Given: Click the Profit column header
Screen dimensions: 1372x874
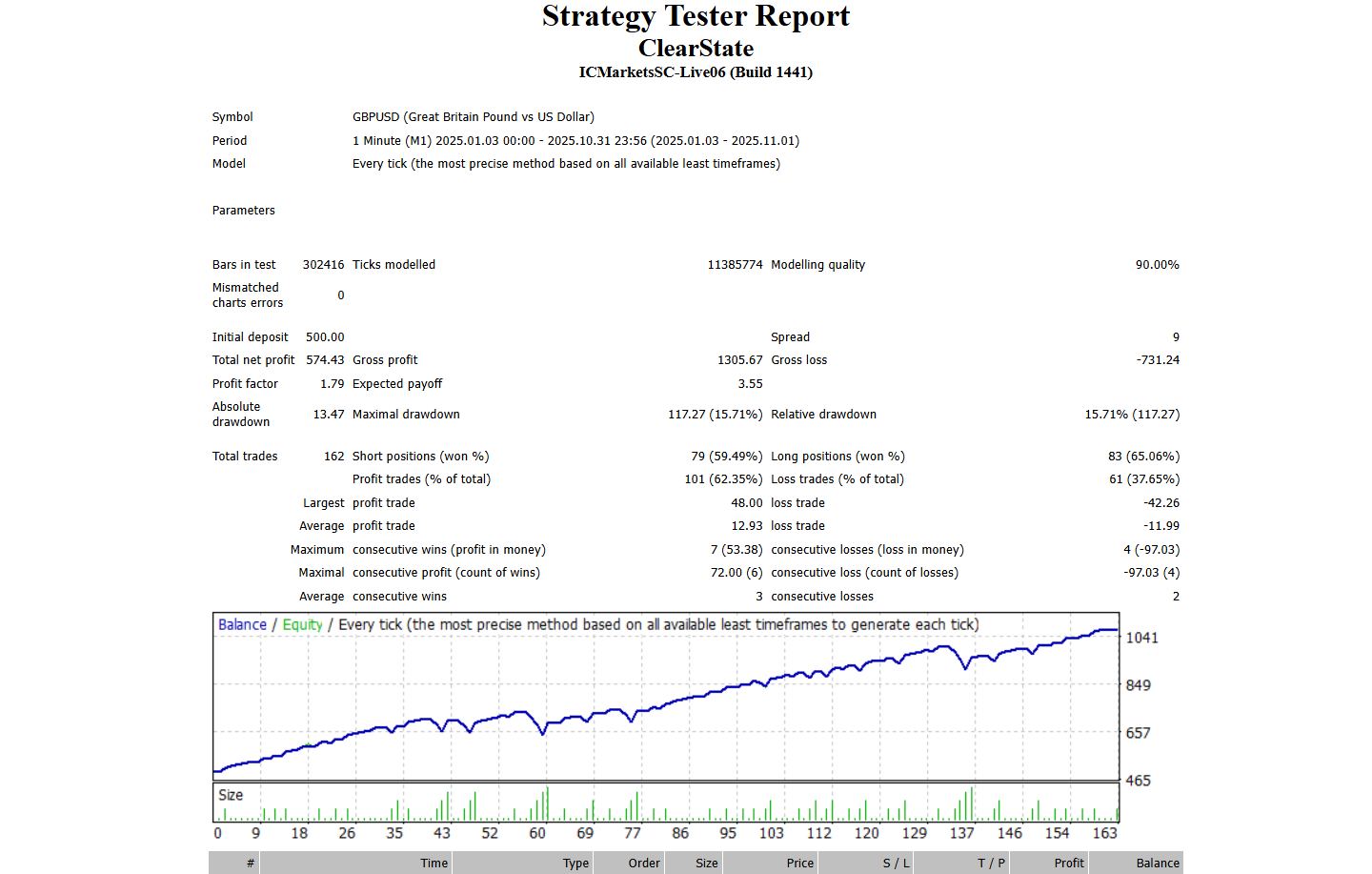Looking at the screenshot, I should point(1068,864).
